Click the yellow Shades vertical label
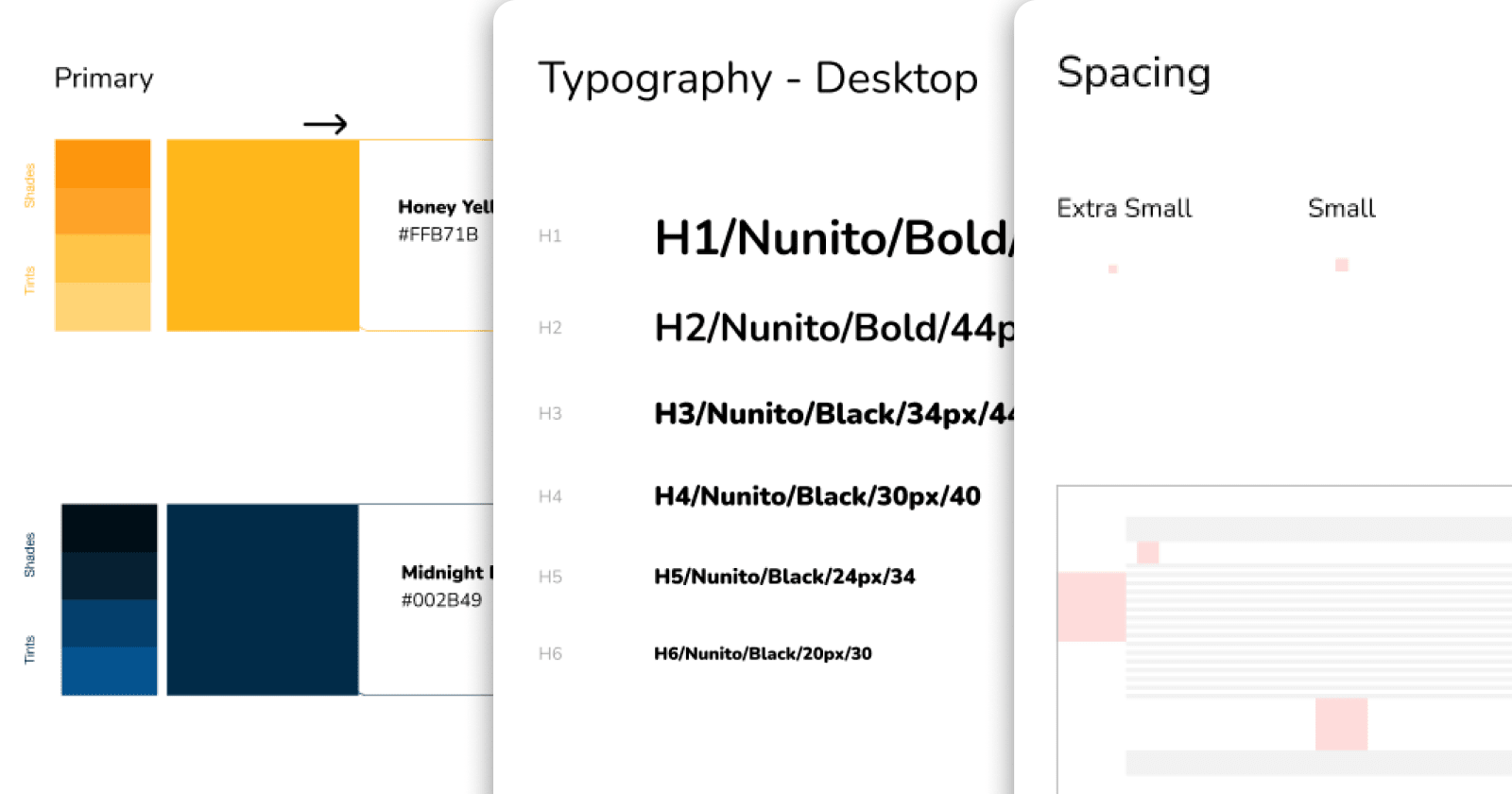Image resolution: width=1512 pixels, height=794 pixels. click(x=29, y=186)
